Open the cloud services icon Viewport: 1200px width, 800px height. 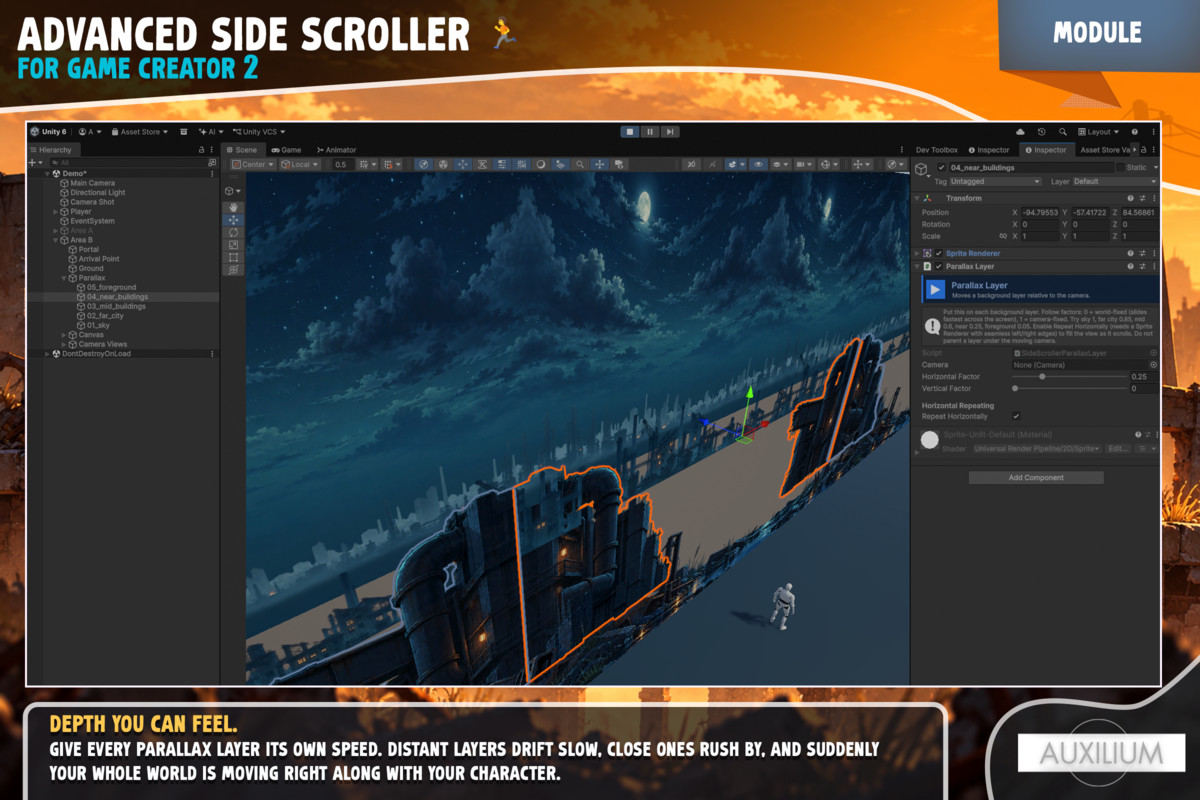(x=1020, y=131)
